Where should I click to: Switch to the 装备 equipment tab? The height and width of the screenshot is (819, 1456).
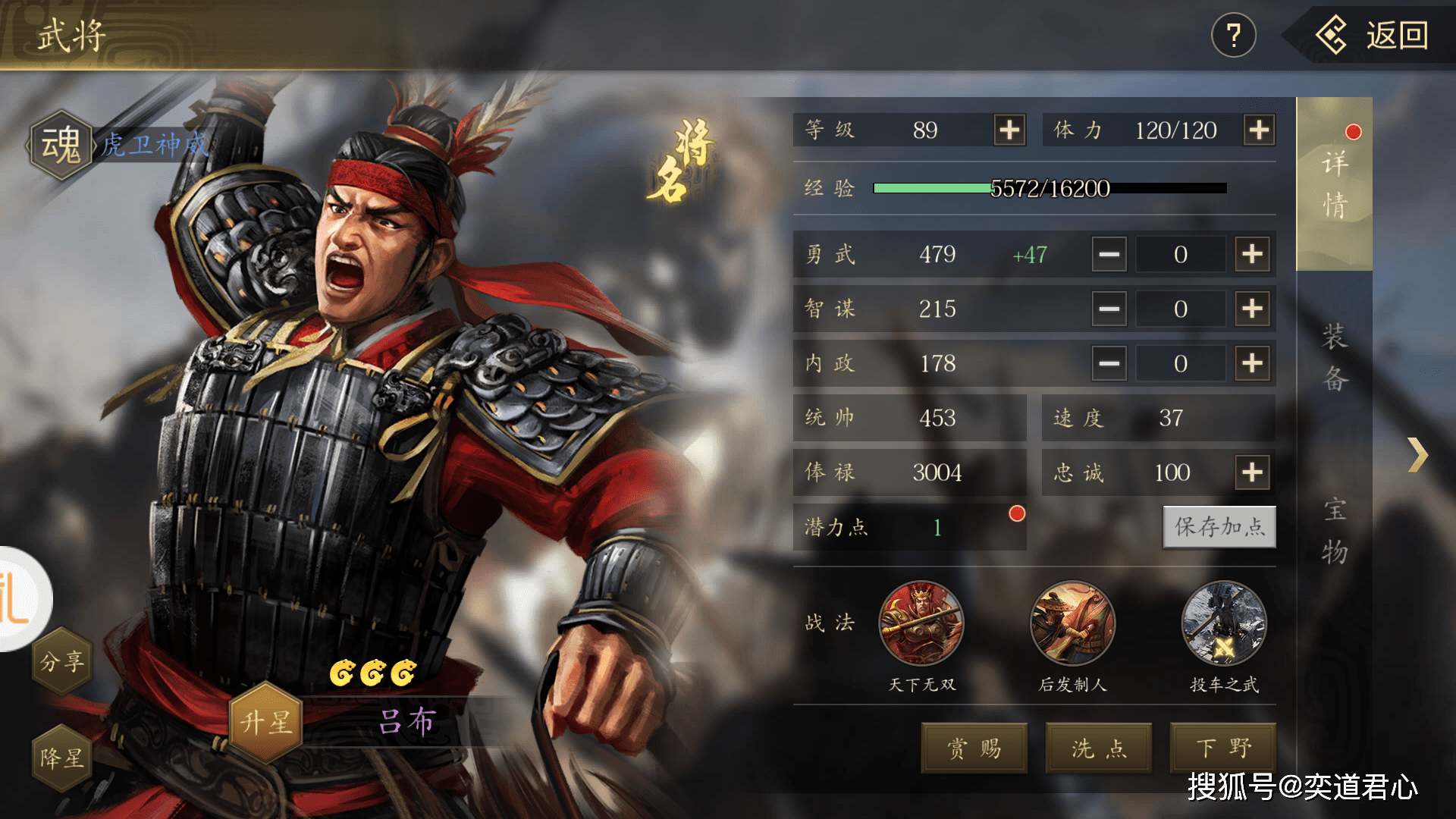(x=1335, y=357)
